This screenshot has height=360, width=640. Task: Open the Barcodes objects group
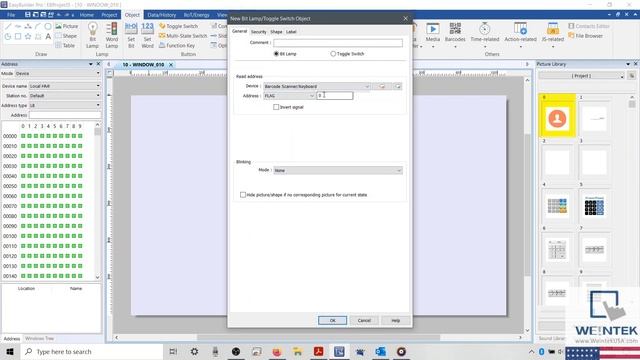455,35
